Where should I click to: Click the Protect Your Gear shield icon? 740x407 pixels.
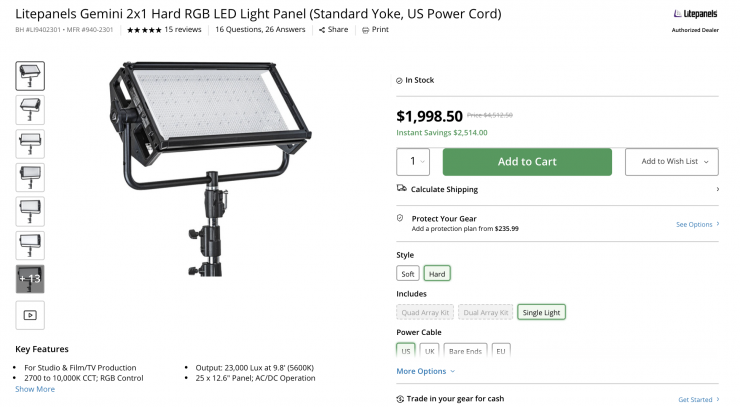401,217
